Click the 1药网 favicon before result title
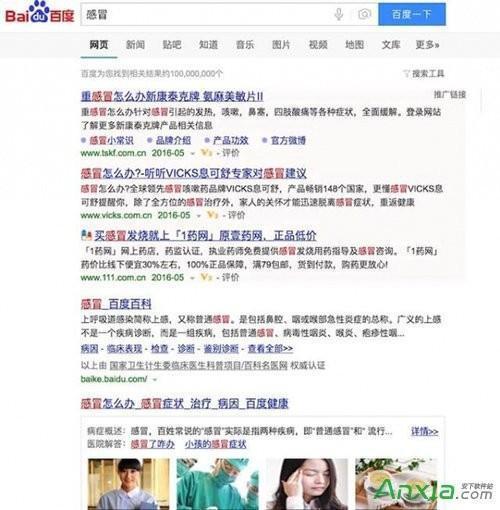 pyautogui.click(x=86, y=236)
